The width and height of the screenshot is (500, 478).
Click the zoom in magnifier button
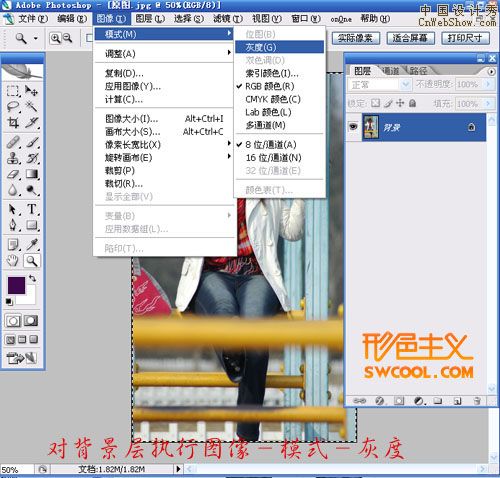coord(55,38)
